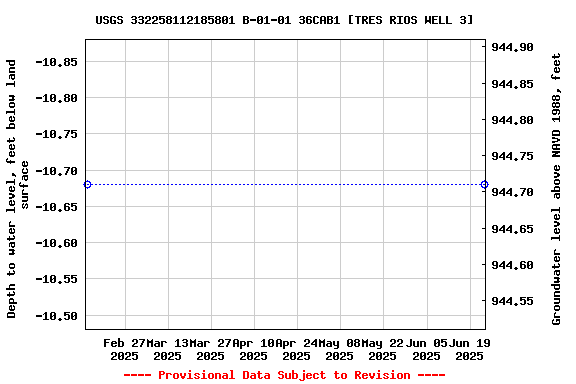Select the -10.65 left axis label
576x384 pixels.
point(57,207)
